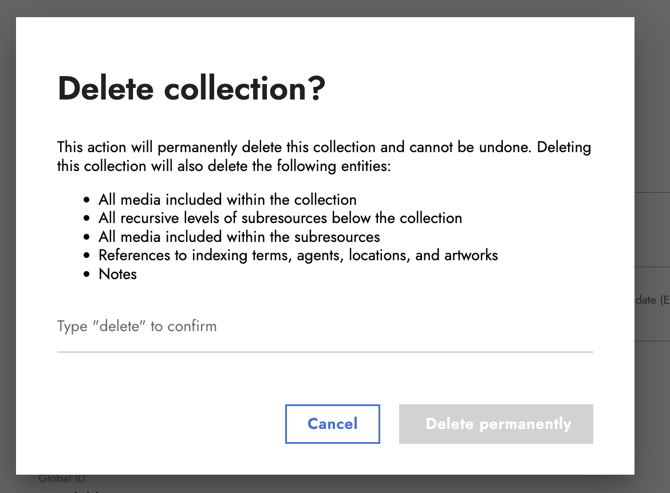The width and height of the screenshot is (670, 493).
Task: Click the "References to indexing terms" list item
Action: click(298, 255)
